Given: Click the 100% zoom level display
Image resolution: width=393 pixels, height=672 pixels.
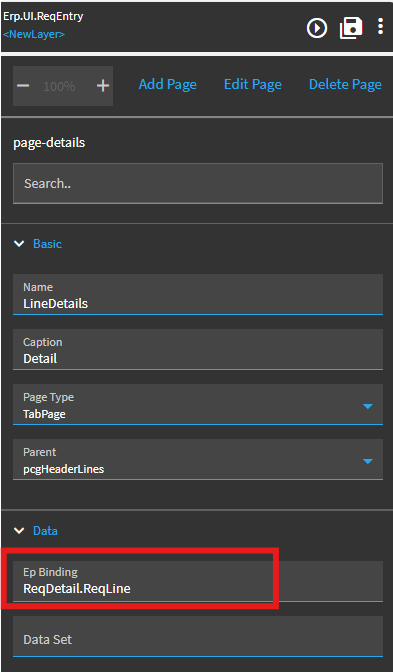Looking at the screenshot, I should click(59, 86).
